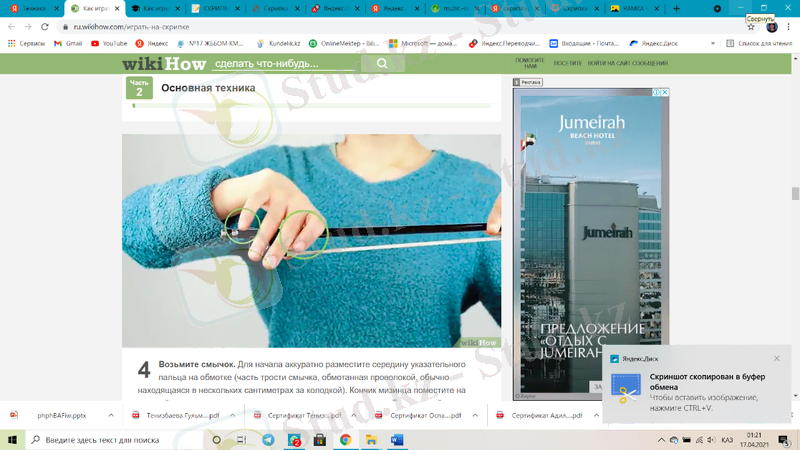Viewport: 800px width, 450px height.
Task: Reload the wikiHow page
Action: (x=45, y=27)
